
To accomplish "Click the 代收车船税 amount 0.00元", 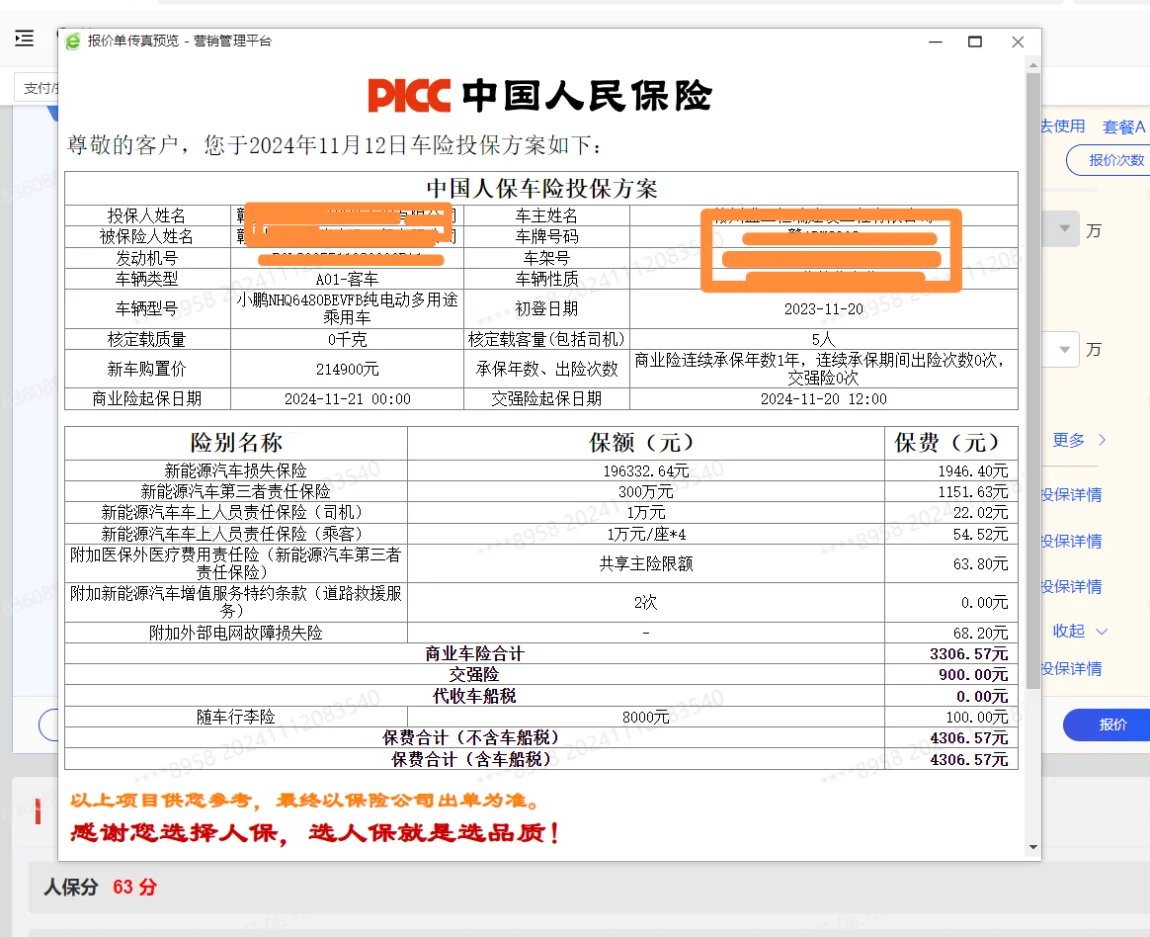I will [x=982, y=697].
